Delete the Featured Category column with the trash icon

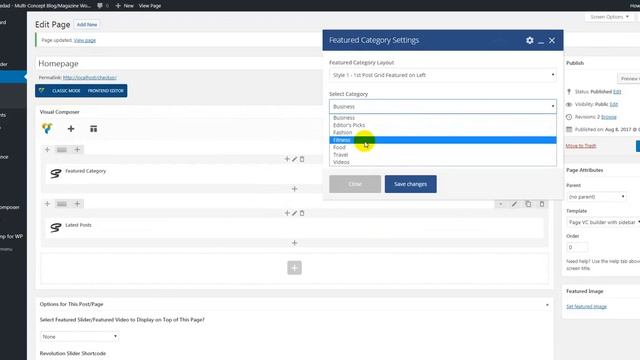(x=302, y=159)
